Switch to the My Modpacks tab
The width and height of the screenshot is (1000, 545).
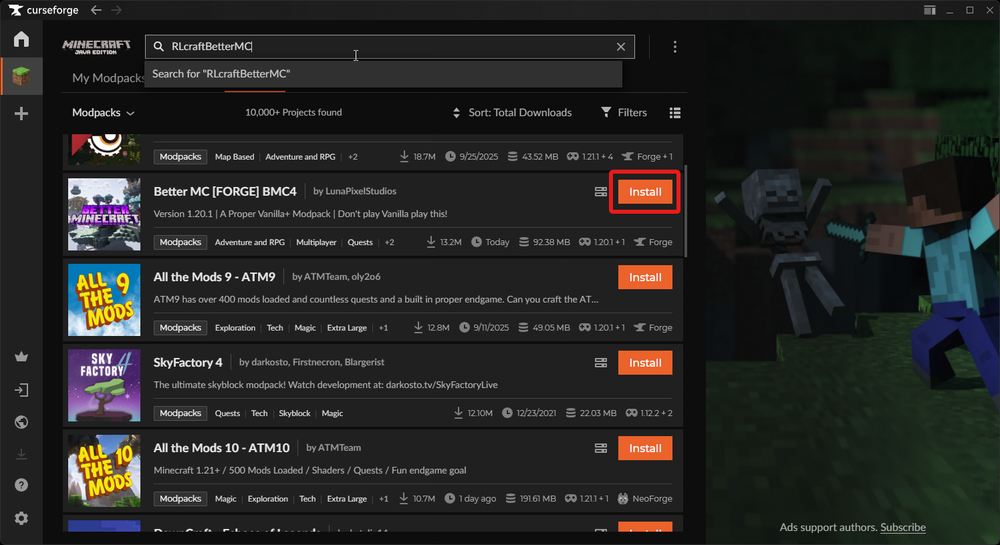click(108, 78)
